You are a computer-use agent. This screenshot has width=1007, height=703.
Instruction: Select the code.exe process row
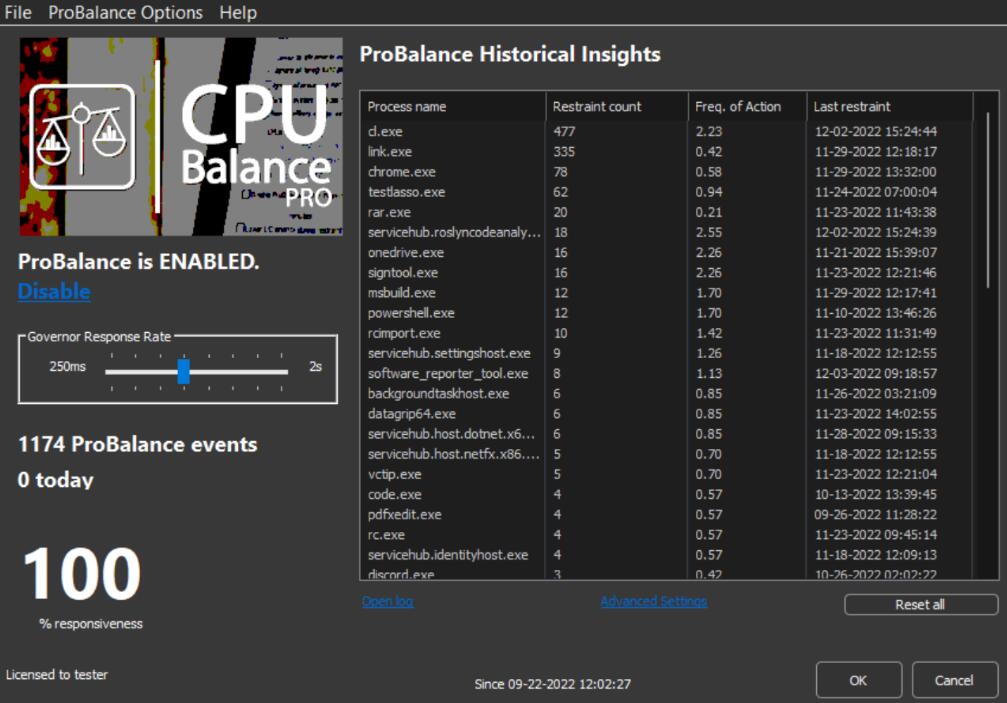click(667, 494)
